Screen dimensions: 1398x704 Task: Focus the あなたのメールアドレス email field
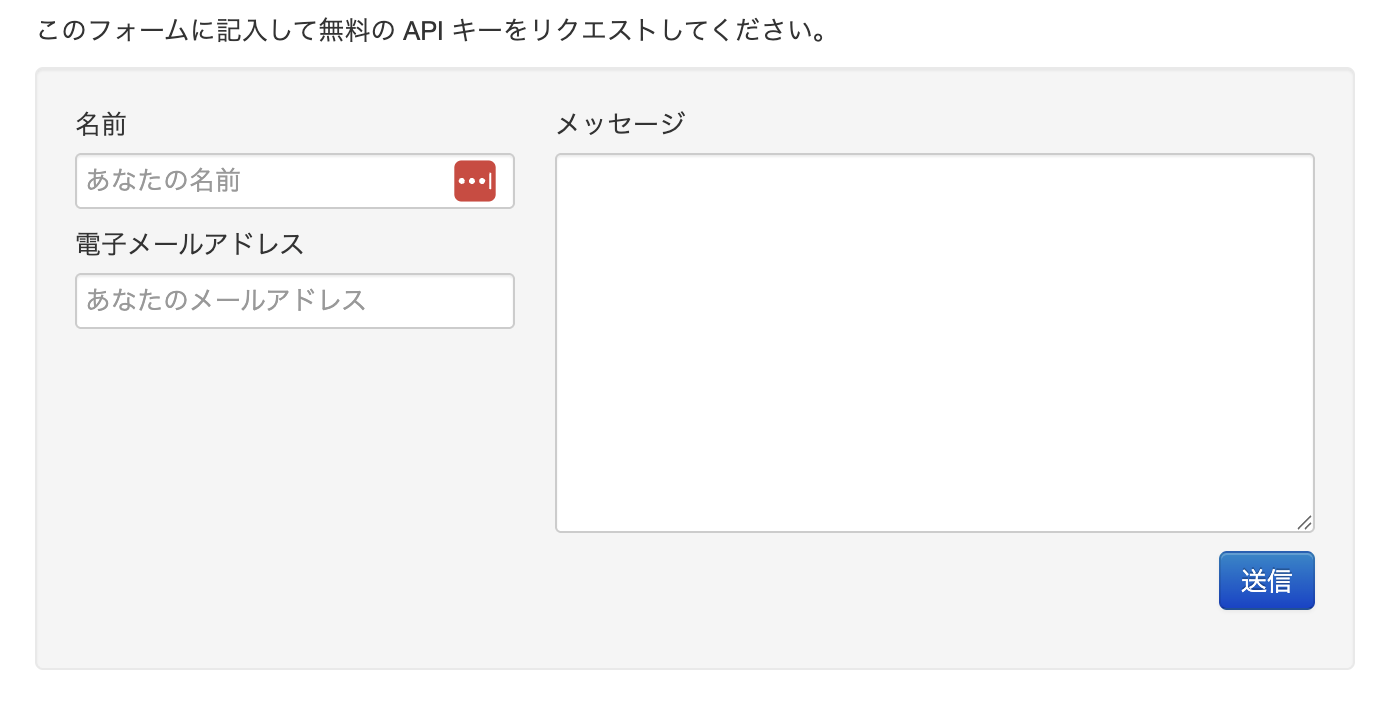tap(294, 300)
